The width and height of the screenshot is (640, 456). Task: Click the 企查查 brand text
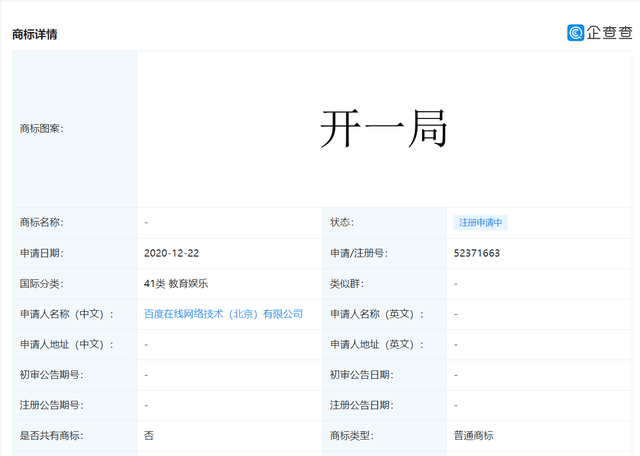pos(609,33)
